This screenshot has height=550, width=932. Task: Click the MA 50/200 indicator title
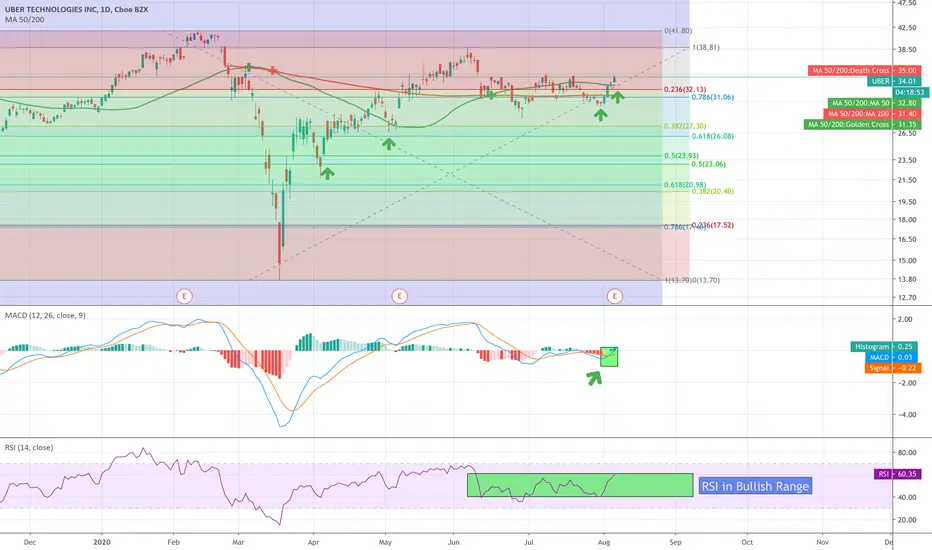point(24,20)
